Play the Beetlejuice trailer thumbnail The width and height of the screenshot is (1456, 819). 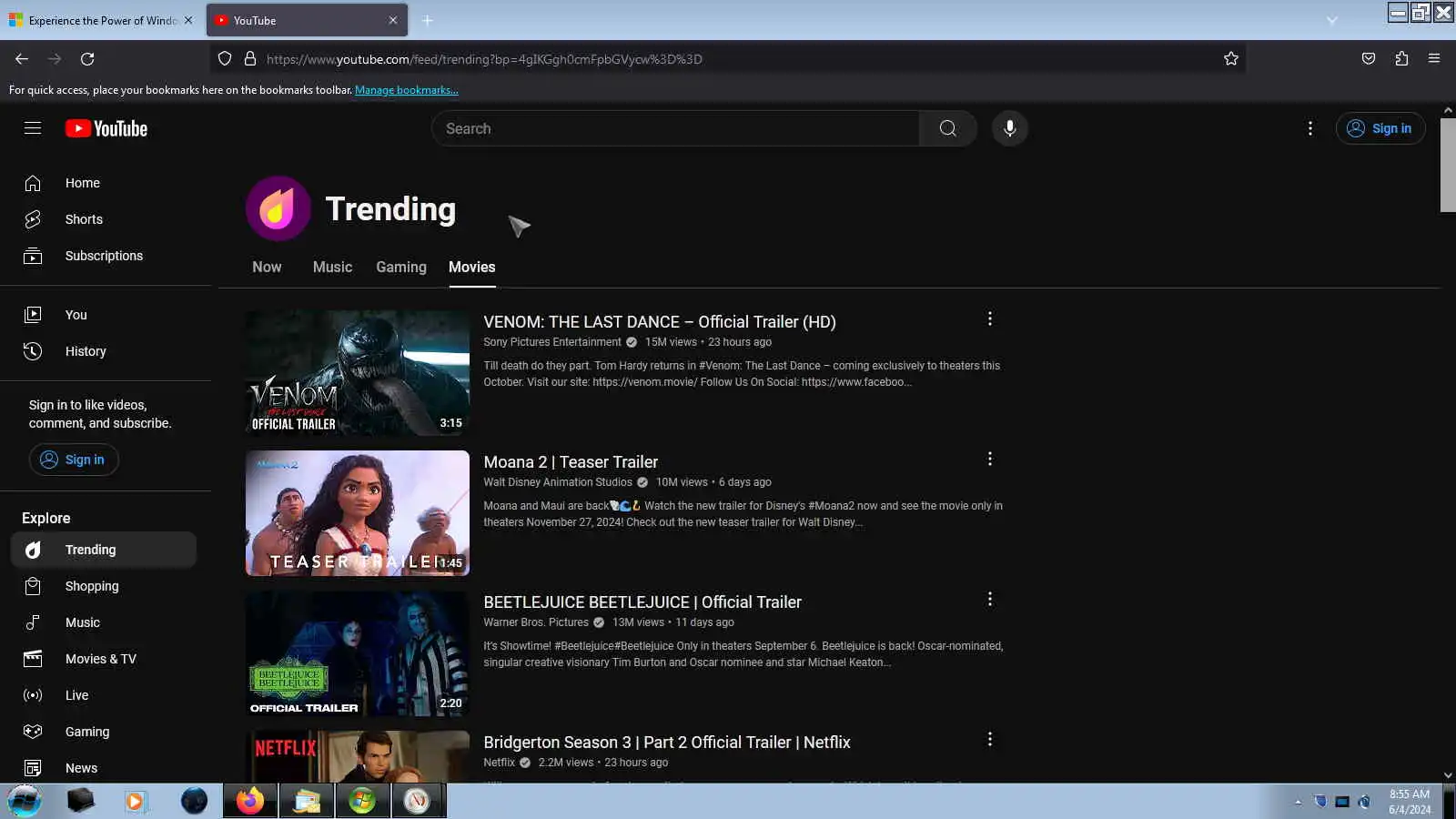coord(358,653)
